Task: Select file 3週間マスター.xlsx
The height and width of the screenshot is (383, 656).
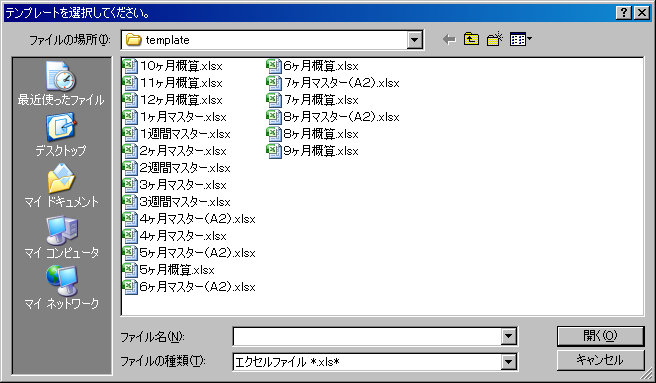Action: coord(177,202)
